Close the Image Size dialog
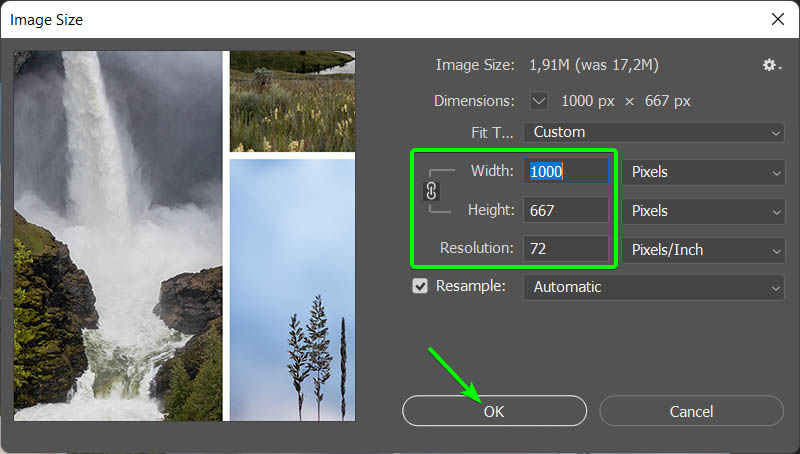The height and width of the screenshot is (454, 800). 778,19
